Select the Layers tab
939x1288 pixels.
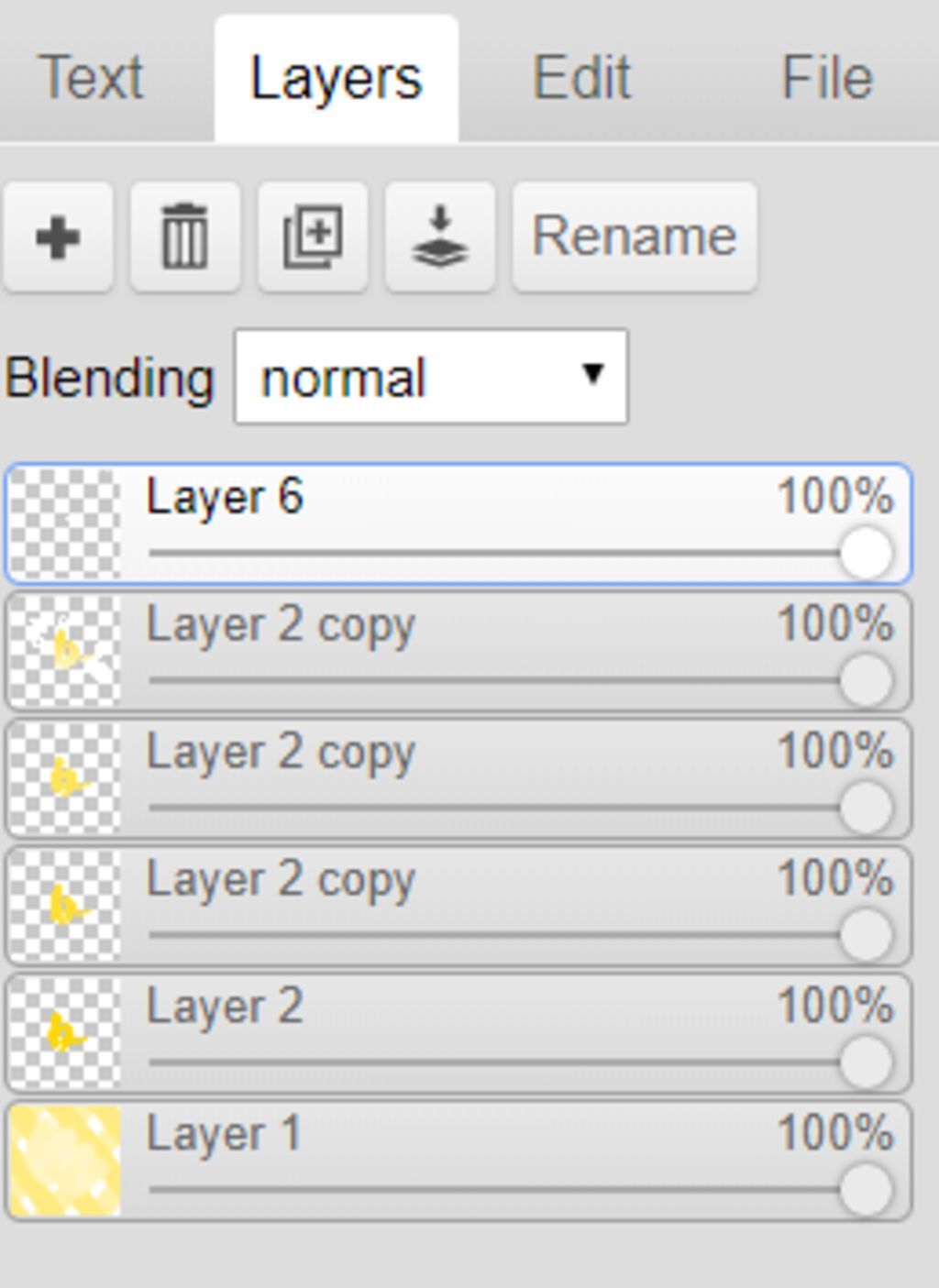pos(336,79)
